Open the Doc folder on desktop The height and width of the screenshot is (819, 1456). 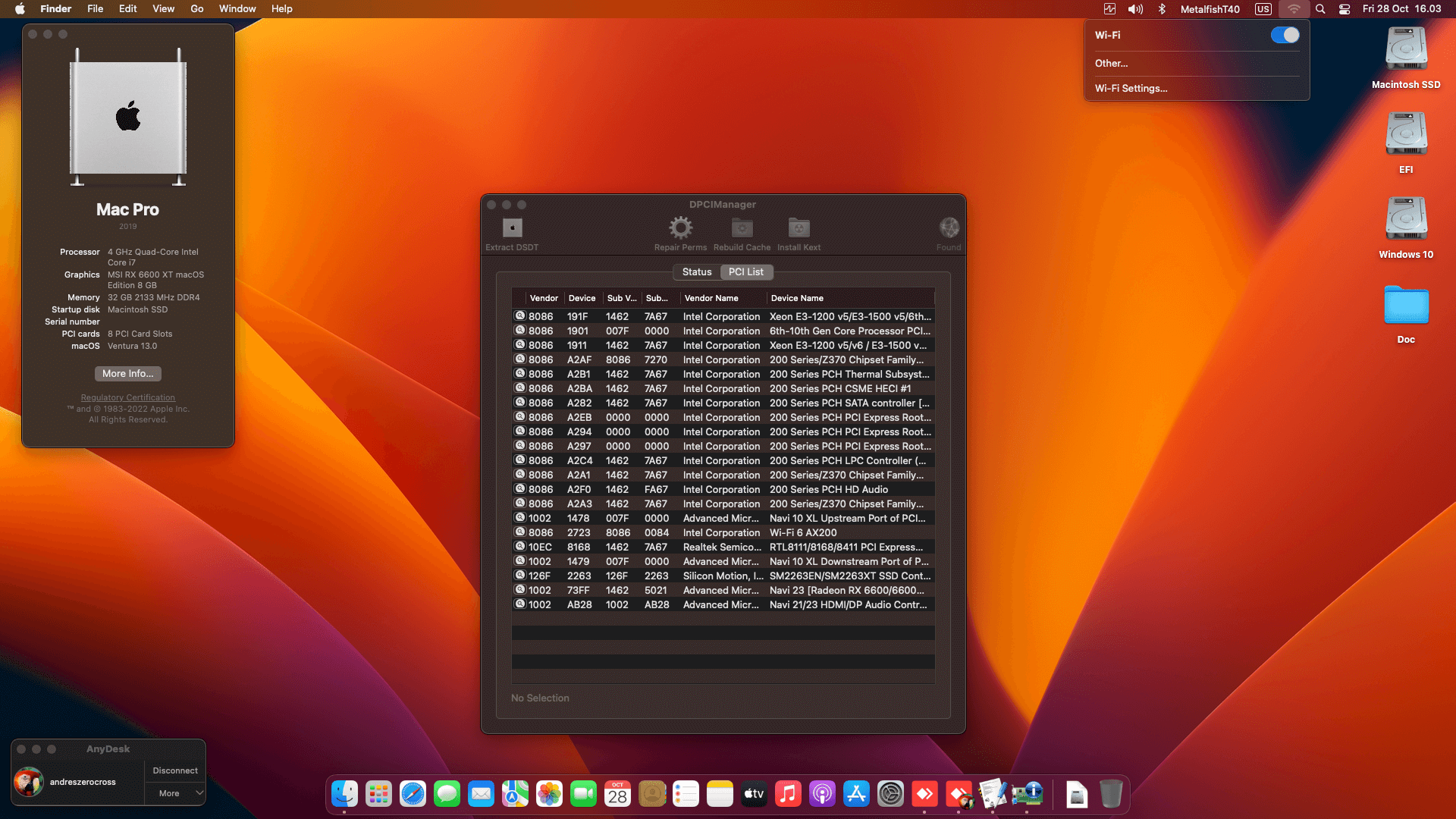tap(1406, 306)
